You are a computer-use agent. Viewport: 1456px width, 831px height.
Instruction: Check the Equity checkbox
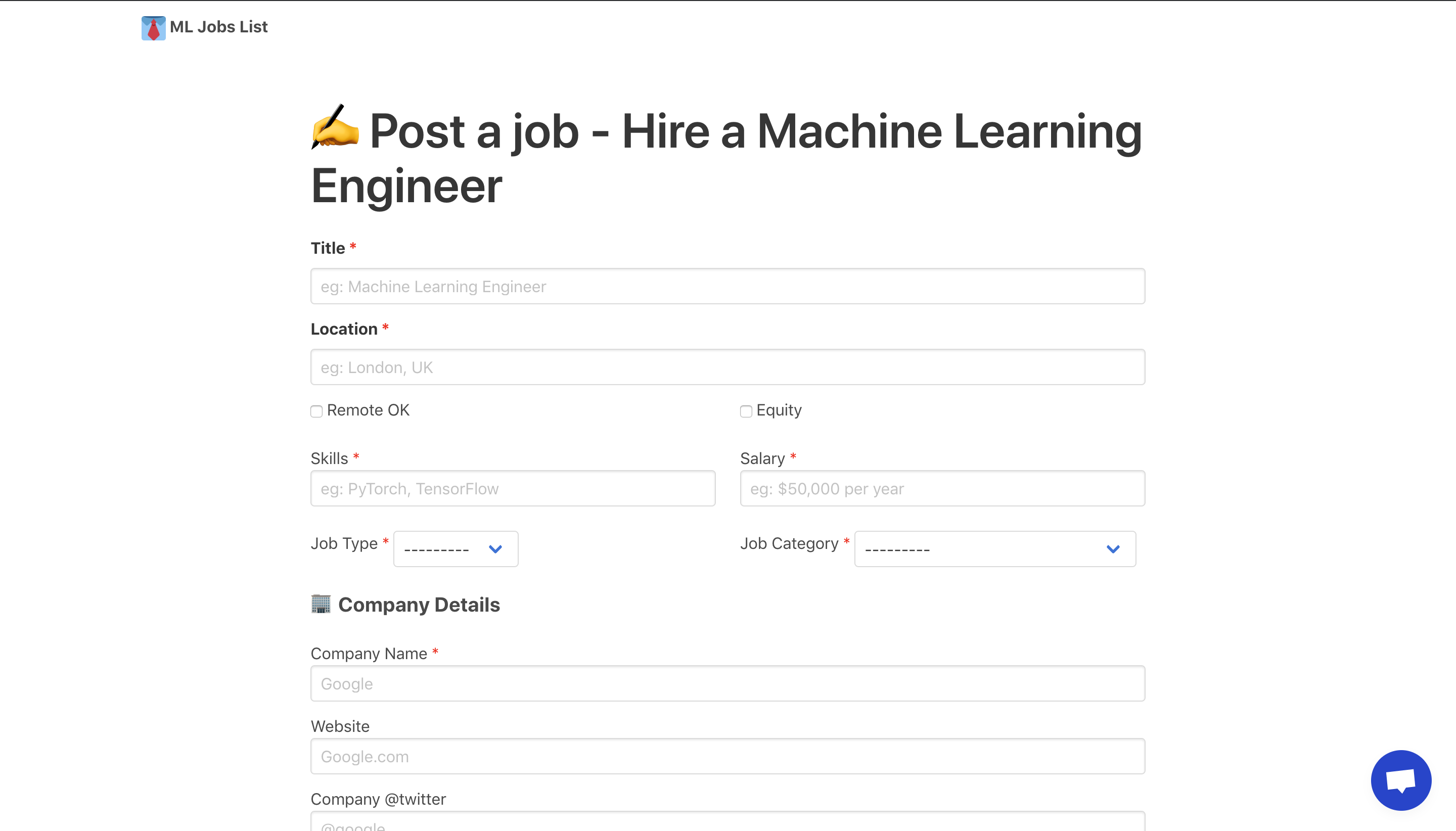tap(745, 411)
